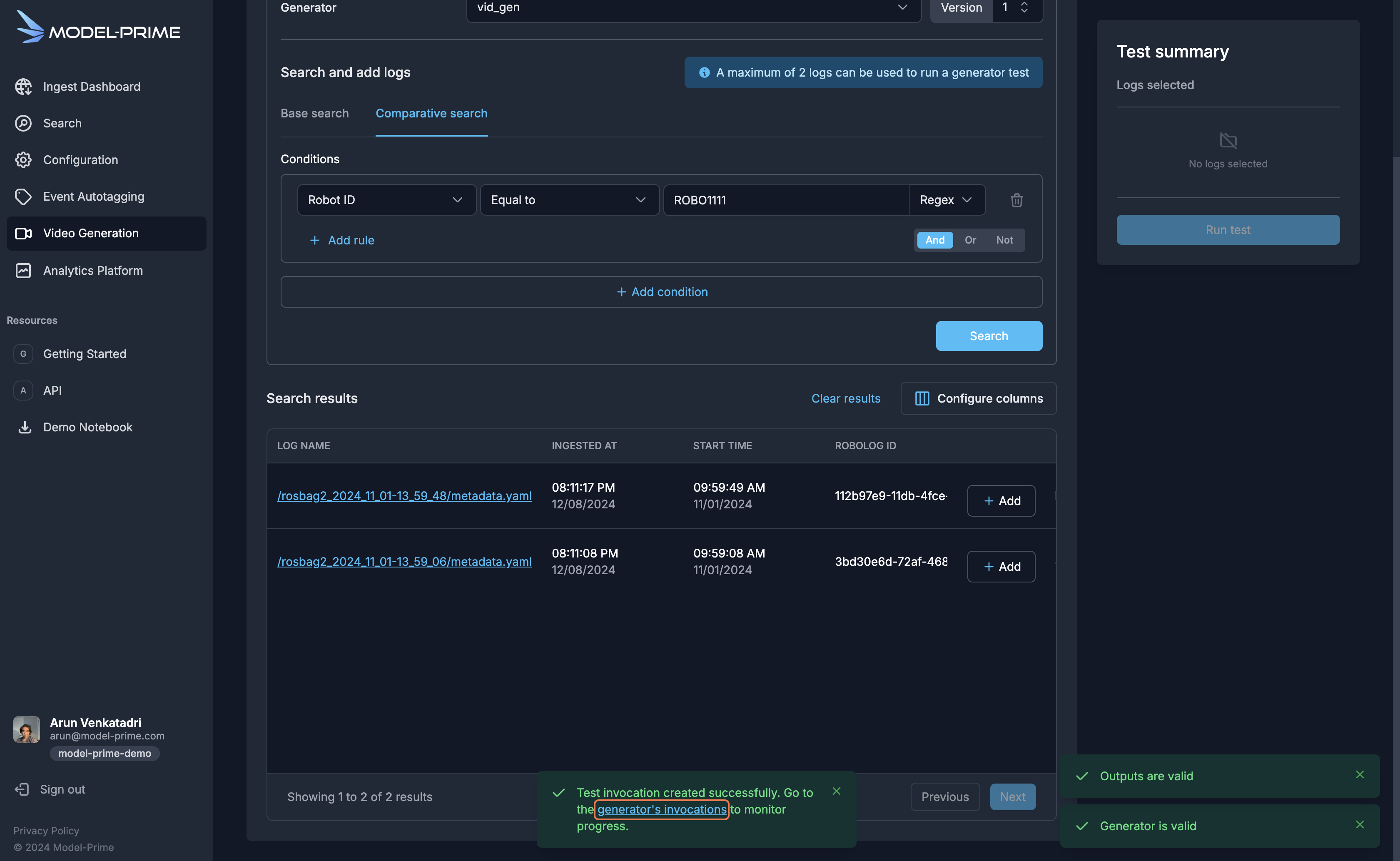Open rosbag2_2024_11_01-13_59_48 metadata.yaml link

(x=404, y=496)
